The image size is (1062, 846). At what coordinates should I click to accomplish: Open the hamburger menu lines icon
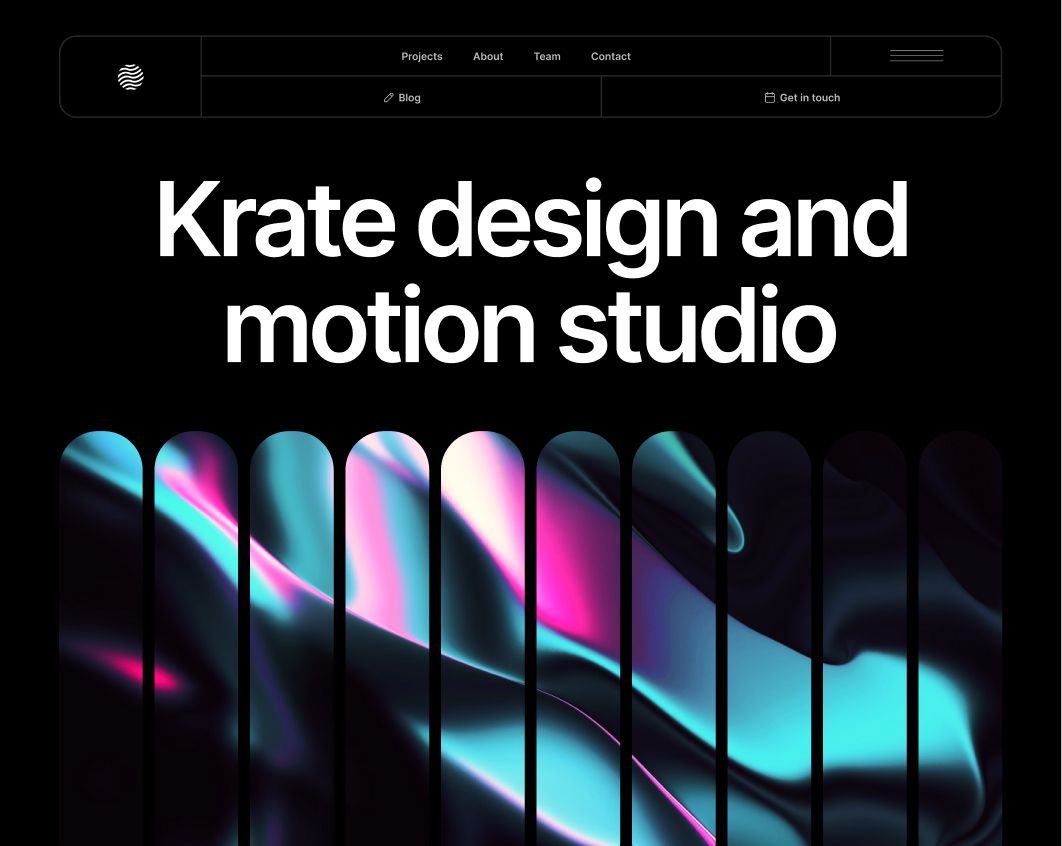click(x=916, y=56)
